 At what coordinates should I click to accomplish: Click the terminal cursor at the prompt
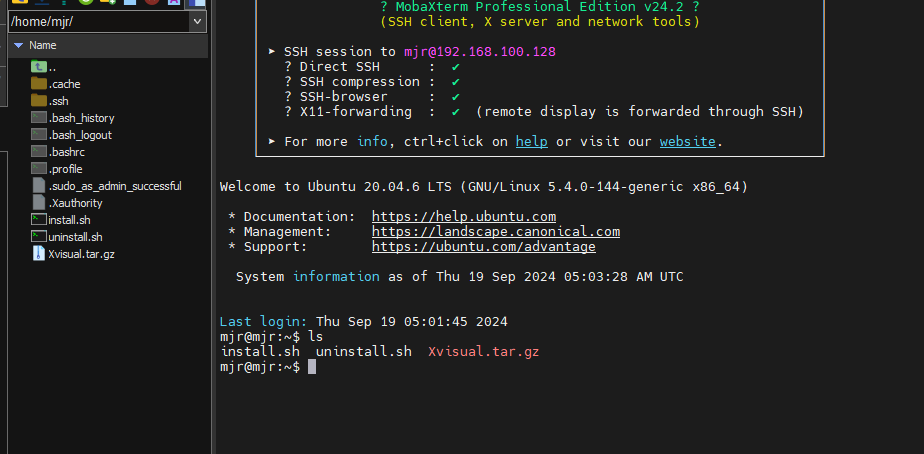[312, 368]
